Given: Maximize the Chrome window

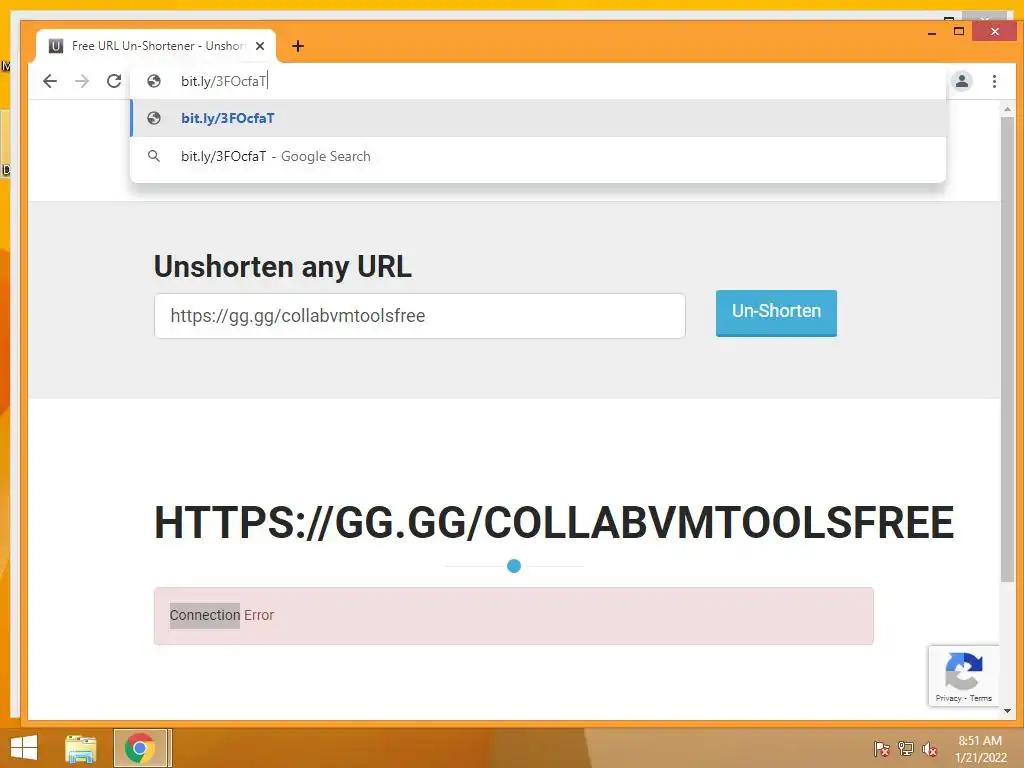Looking at the screenshot, I should coord(959,31).
